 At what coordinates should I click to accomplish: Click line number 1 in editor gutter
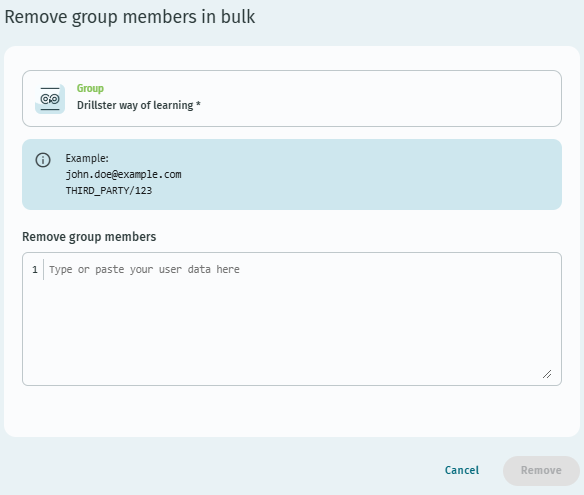click(x=35, y=269)
